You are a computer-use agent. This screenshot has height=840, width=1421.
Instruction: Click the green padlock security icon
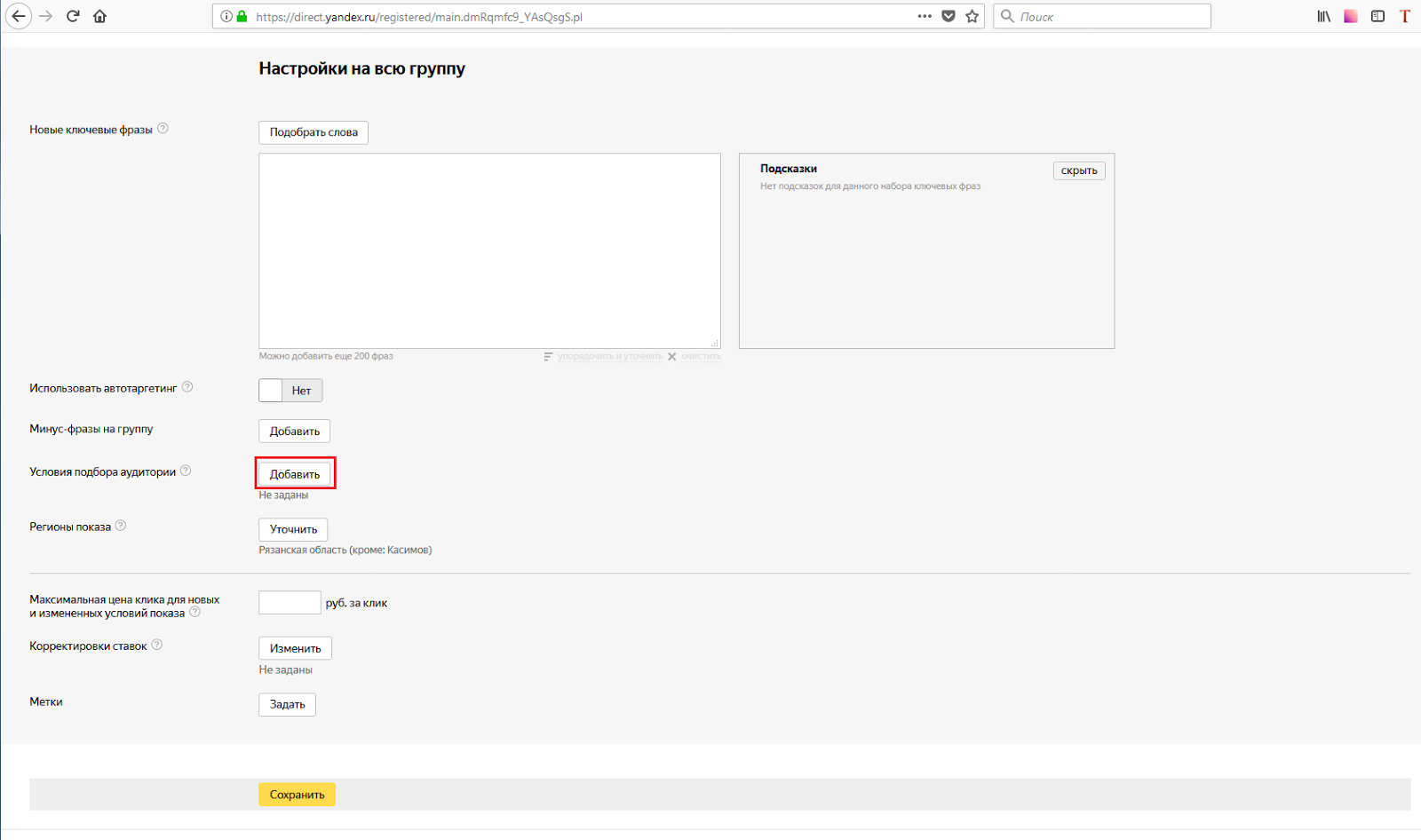pyautogui.click(x=242, y=16)
